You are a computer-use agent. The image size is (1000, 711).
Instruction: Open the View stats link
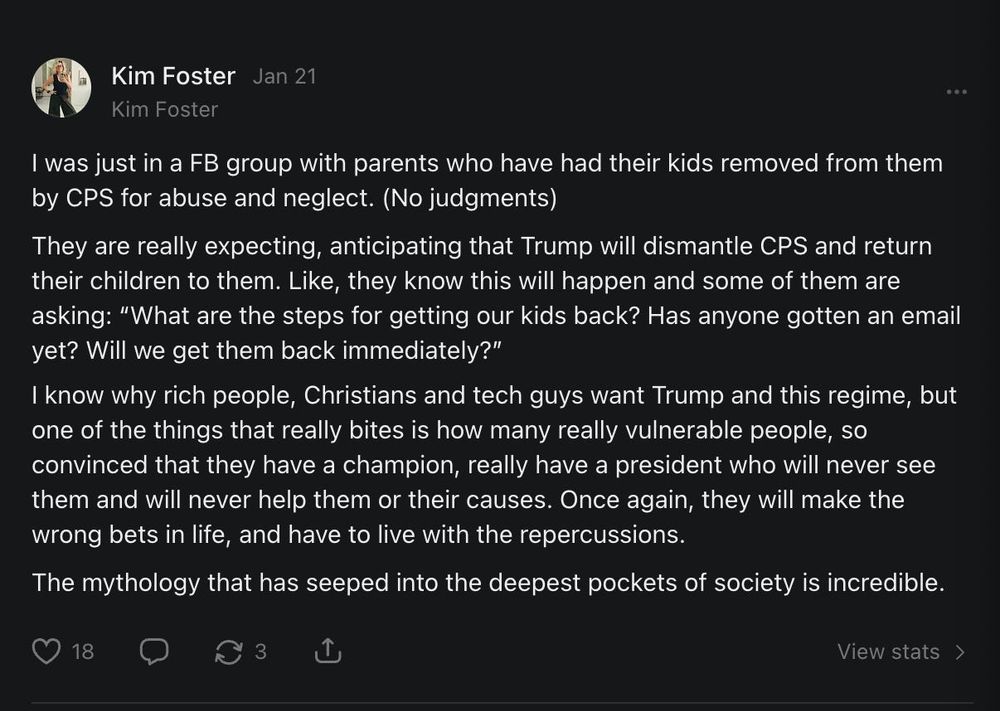point(888,652)
